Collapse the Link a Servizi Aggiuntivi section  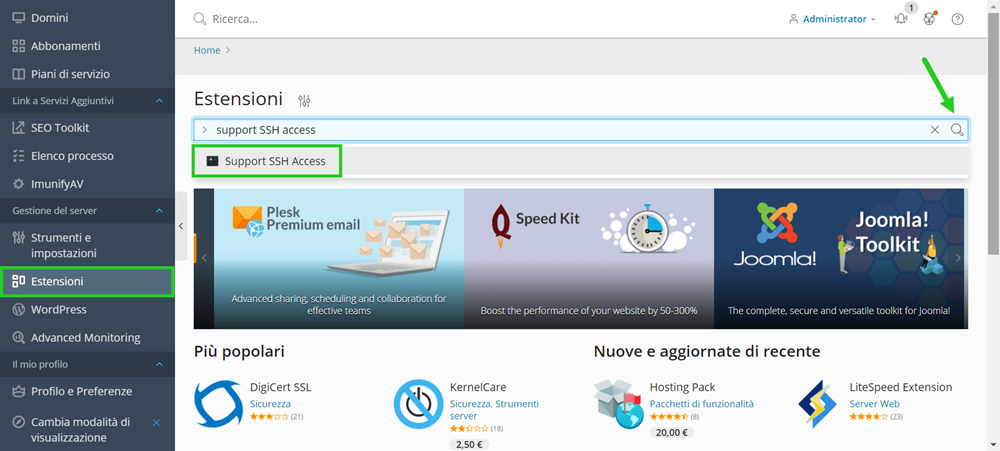159,101
